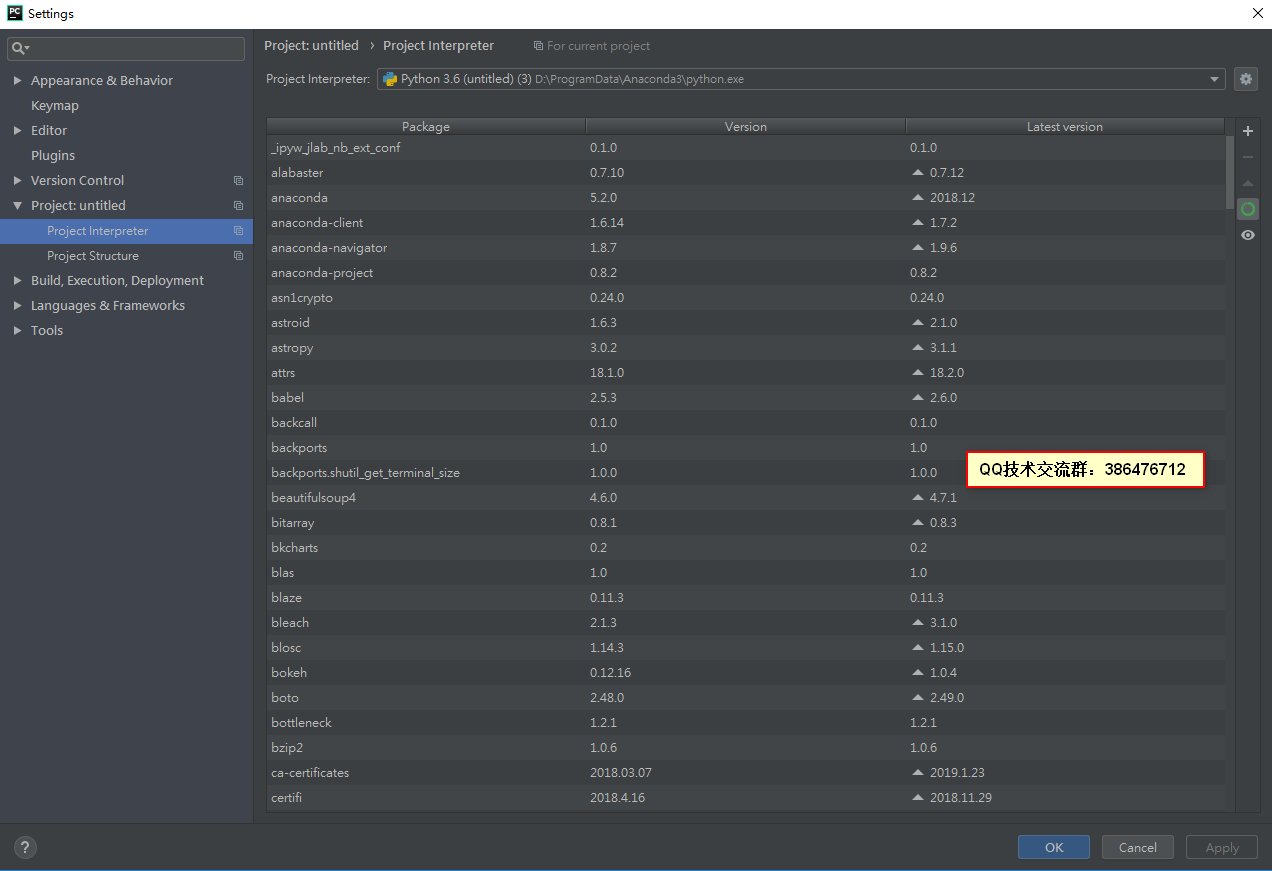Click the minus icon to uninstall a package

1247,157
